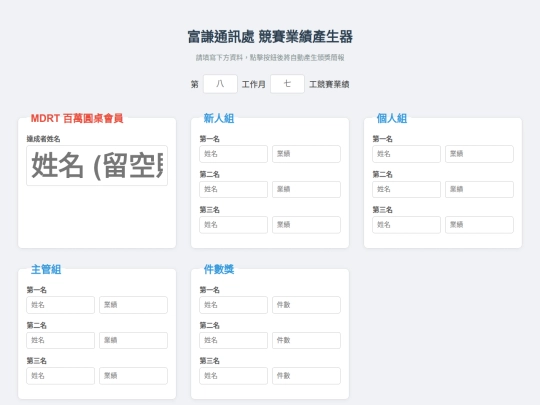
Task: Click the 工競賽業績 label text
Action: 329,84
